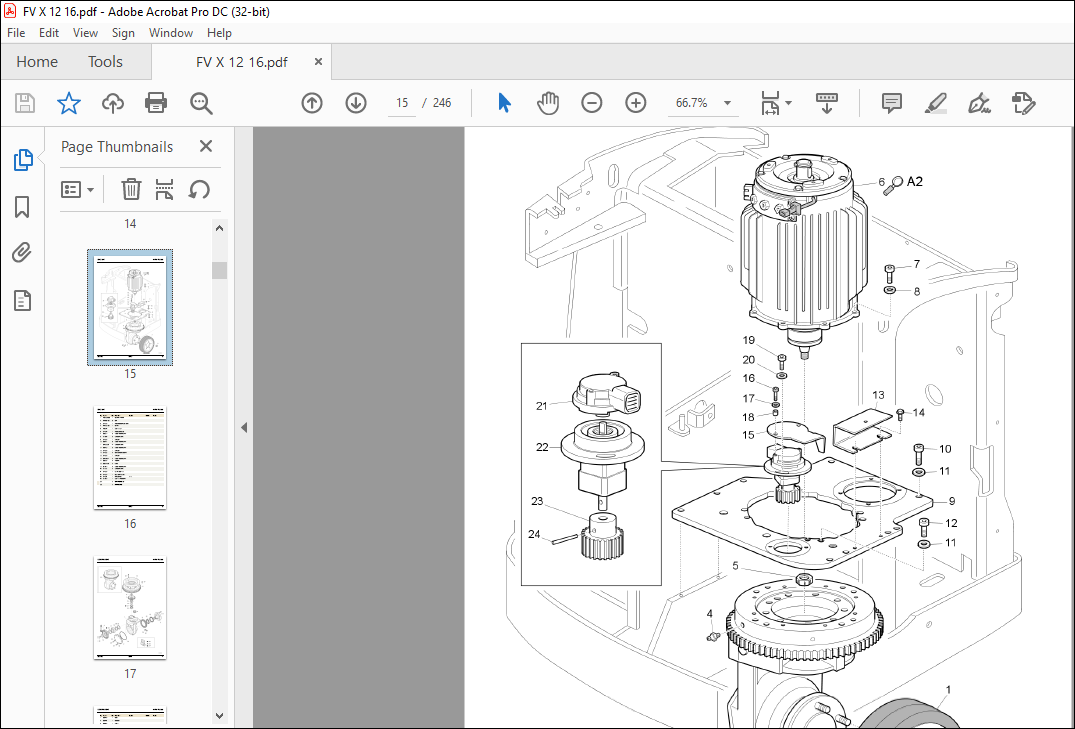Viewport: 1075px width, 729px height.
Task: Click the print pages scissors icon in thumbnails
Action: (x=165, y=189)
